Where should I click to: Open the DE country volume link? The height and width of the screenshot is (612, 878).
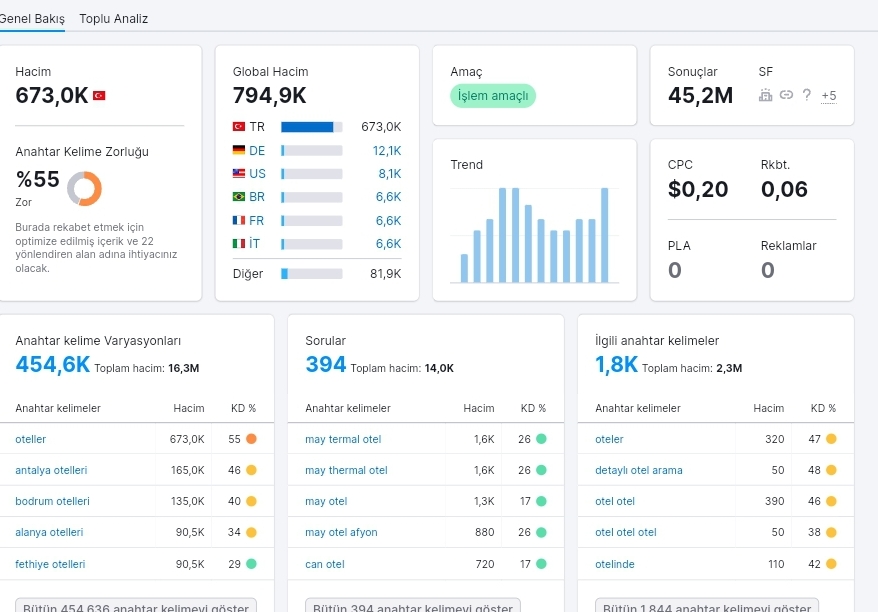click(257, 150)
